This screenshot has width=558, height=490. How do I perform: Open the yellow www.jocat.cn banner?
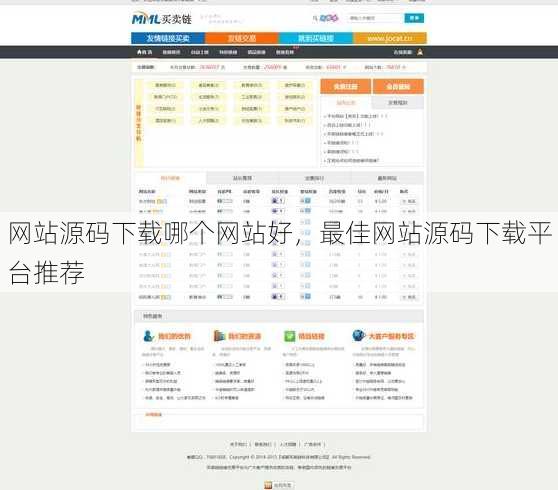(390, 38)
